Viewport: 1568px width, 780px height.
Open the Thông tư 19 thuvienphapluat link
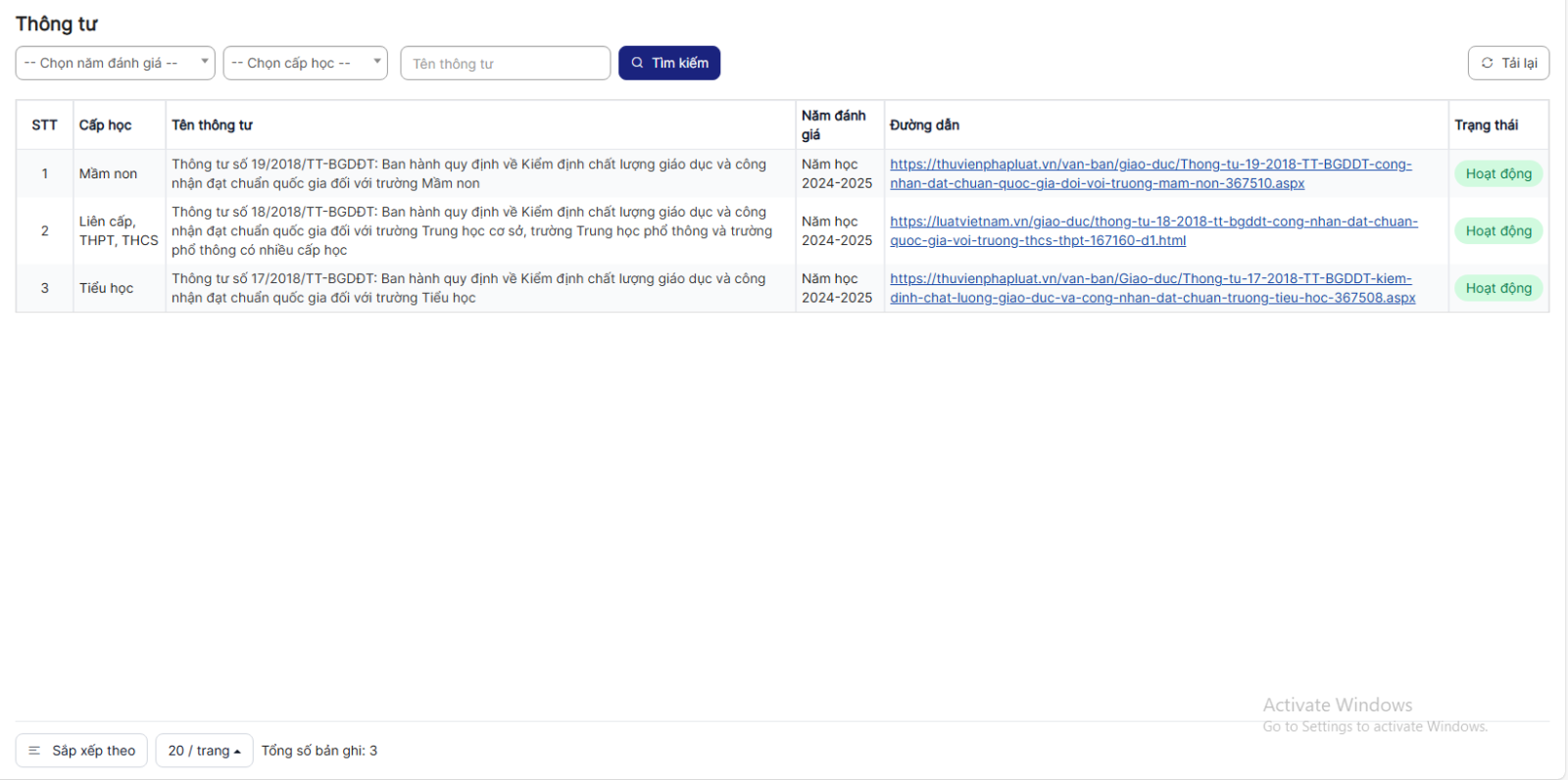point(1151,173)
